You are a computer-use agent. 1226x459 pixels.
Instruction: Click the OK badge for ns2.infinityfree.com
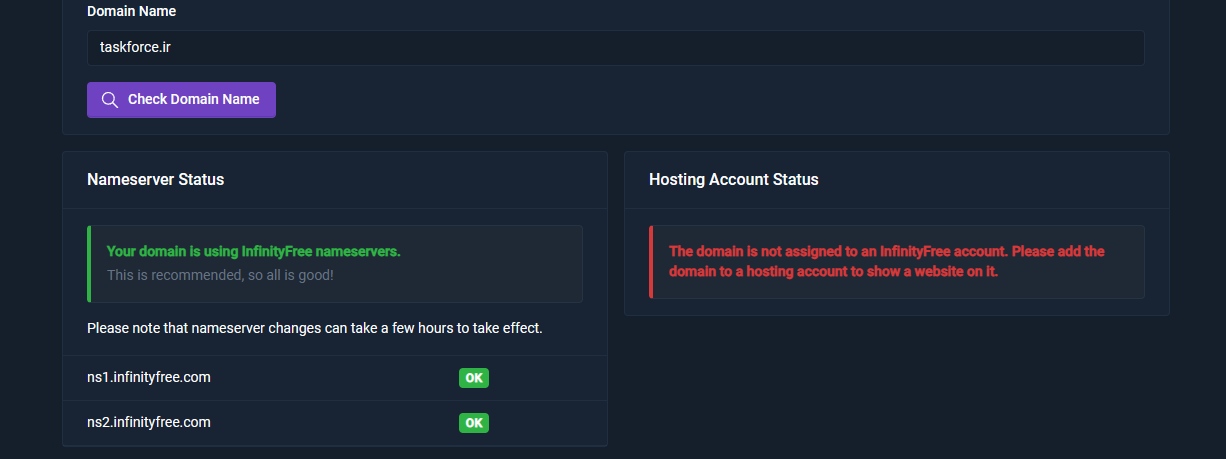(474, 423)
